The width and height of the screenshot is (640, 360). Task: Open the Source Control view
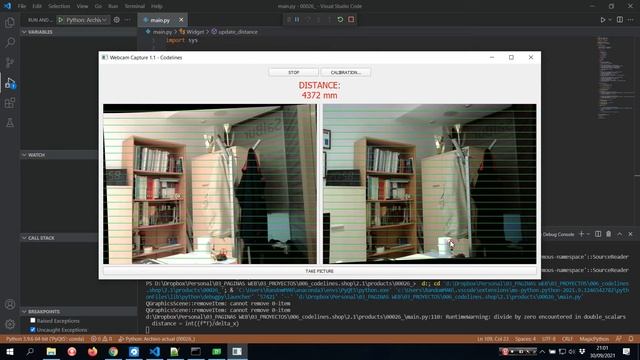(x=10, y=62)
